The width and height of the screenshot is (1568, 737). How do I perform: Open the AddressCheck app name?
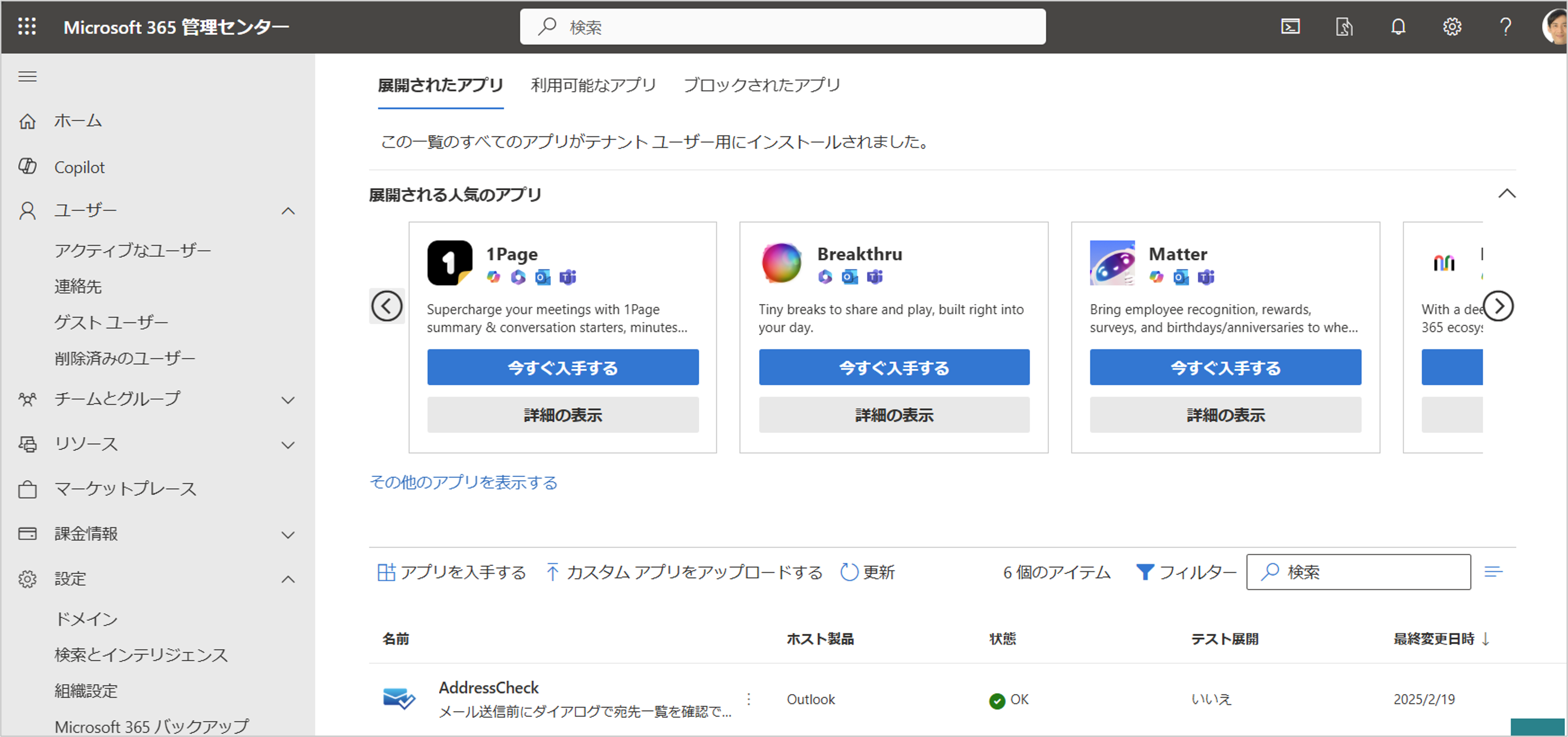[489, 688]
